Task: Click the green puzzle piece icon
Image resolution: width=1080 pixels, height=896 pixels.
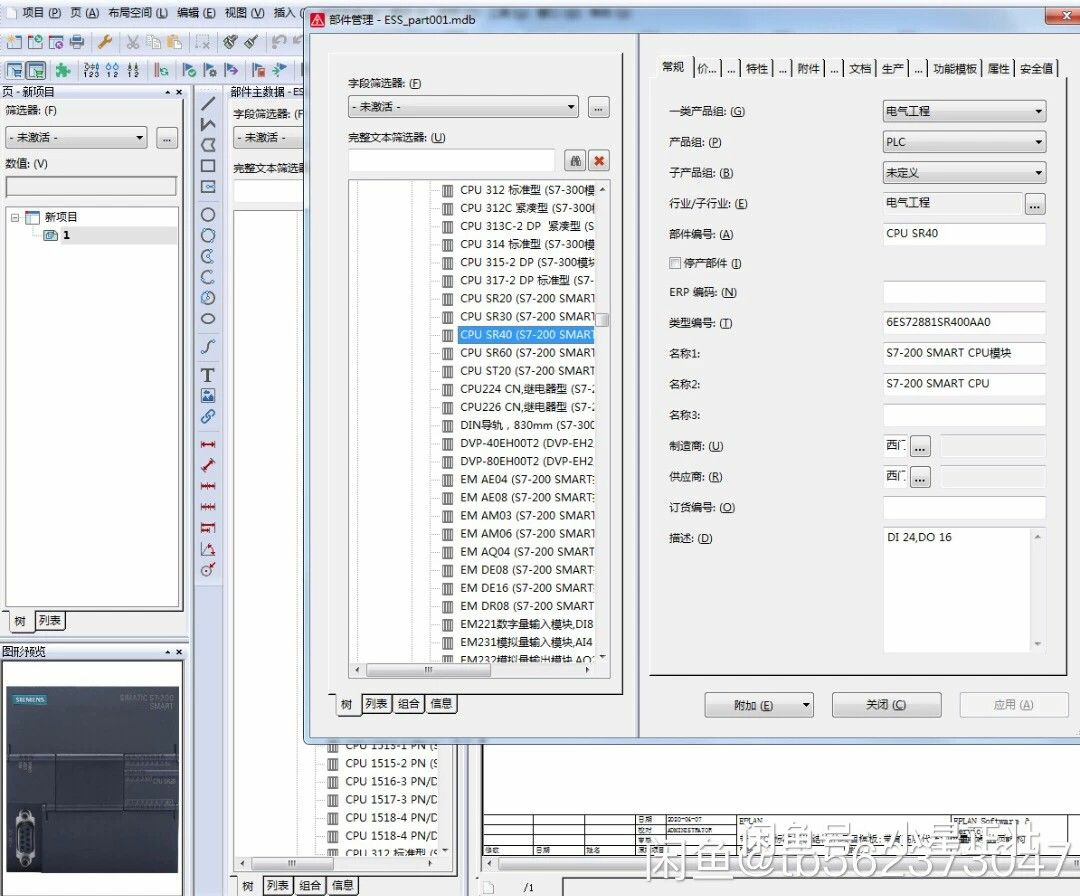Action: tap(63, 70)
